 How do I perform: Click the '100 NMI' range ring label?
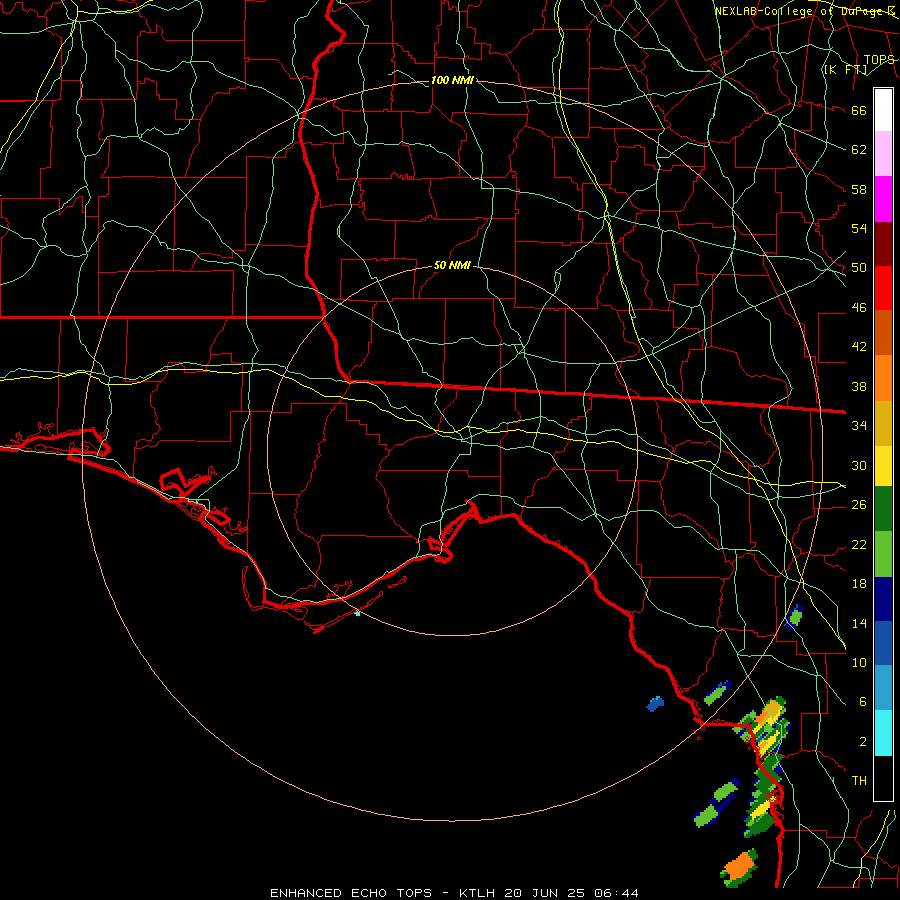tap(452, 80)
